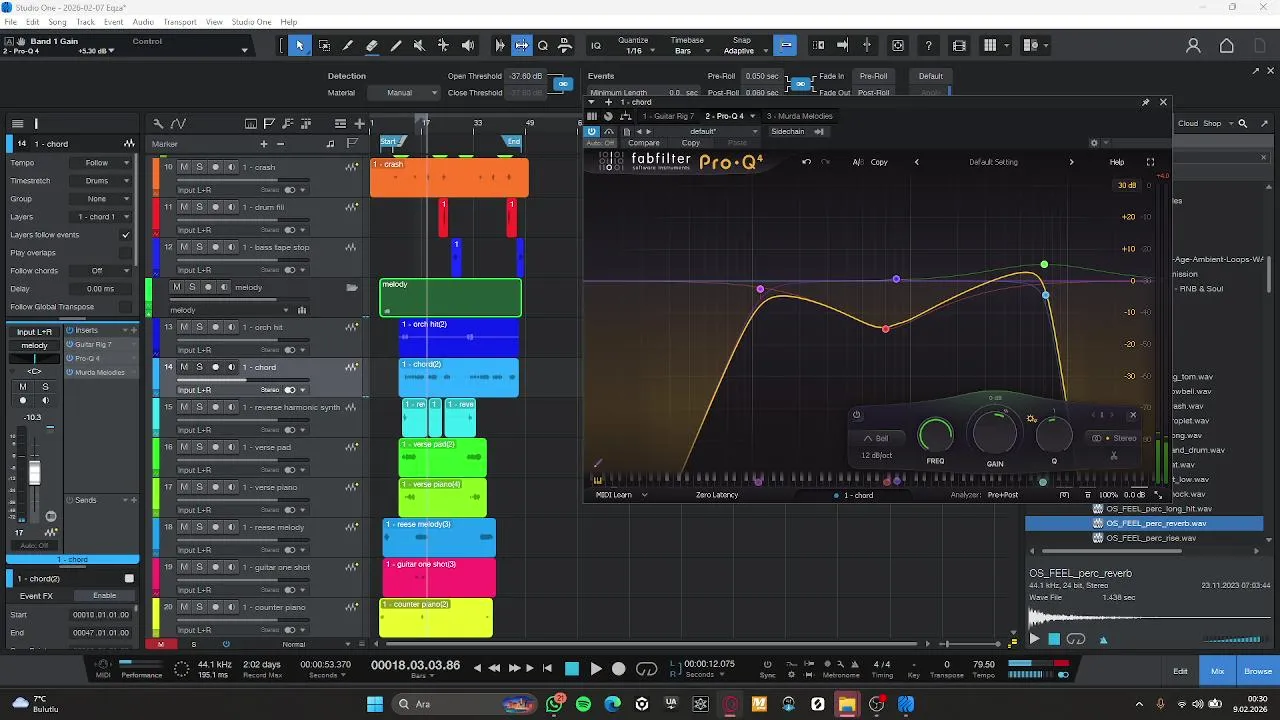Click channel volume fader in inspector
This screenshot has width=1280, height=720.
tap(35, 473)
